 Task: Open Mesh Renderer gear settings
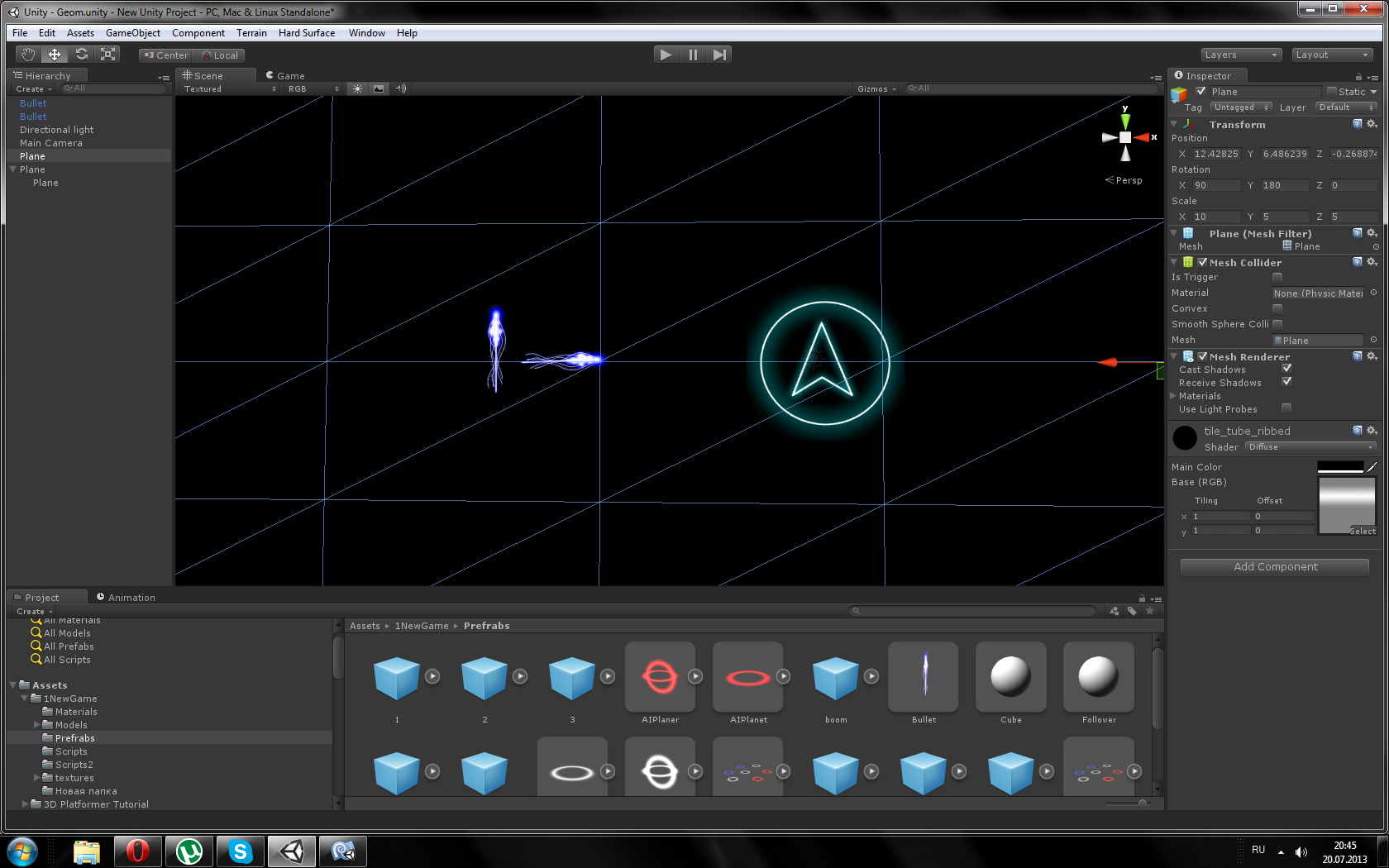(x=1372, y=356)
